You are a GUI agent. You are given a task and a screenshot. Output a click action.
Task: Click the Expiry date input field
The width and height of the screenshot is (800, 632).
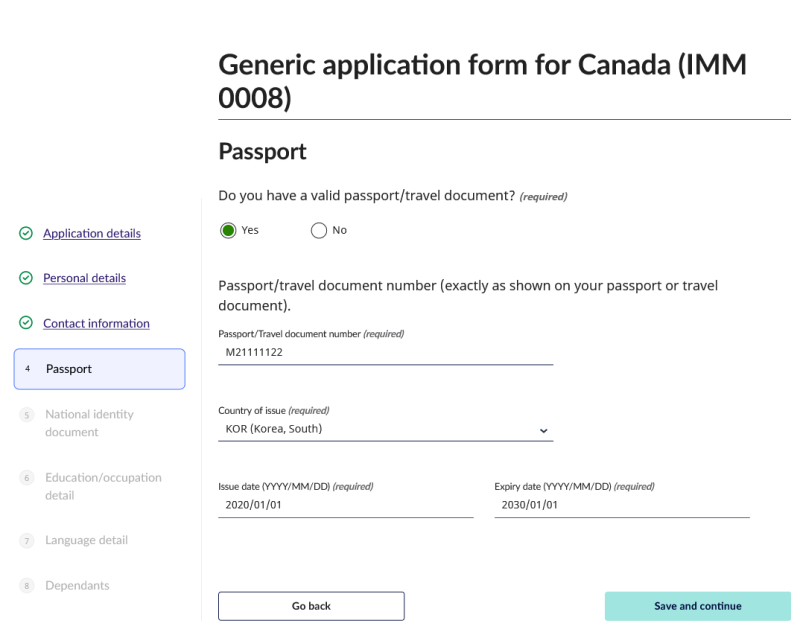tap(621, 505)
